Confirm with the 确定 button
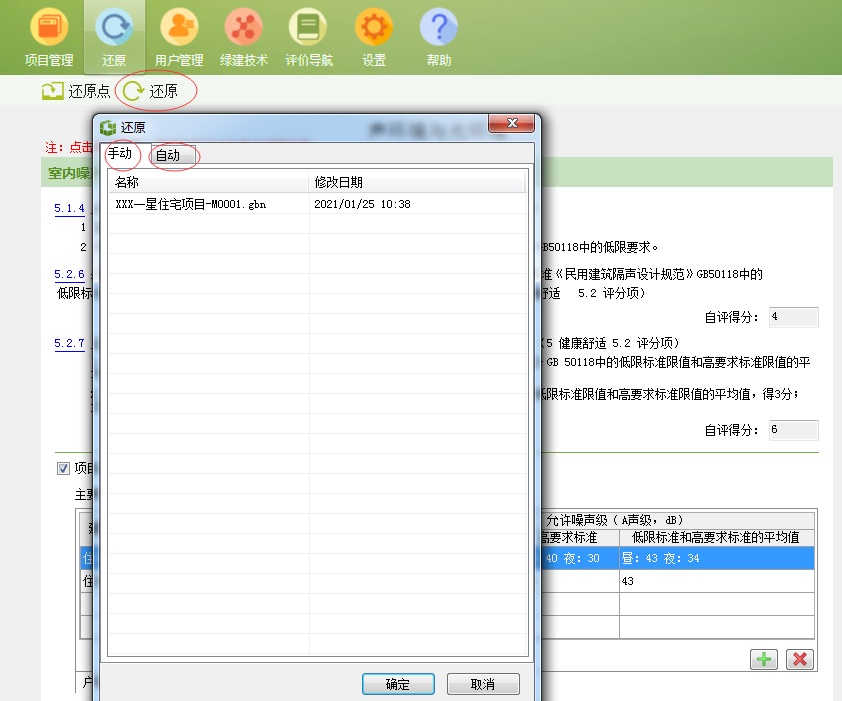The width and height of the screenshot is (842, 701). tap(398, 684)
